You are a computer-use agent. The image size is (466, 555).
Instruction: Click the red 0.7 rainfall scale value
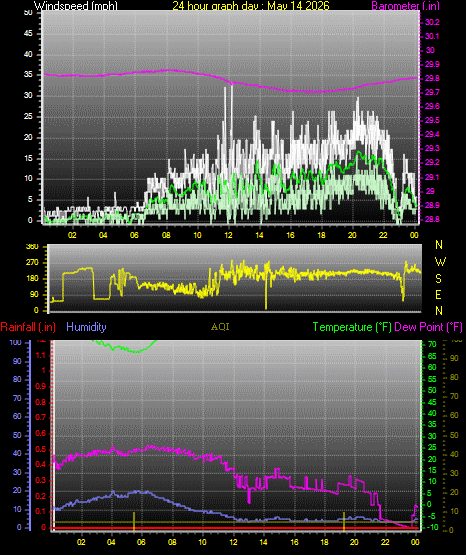click(x=41, y=418)
